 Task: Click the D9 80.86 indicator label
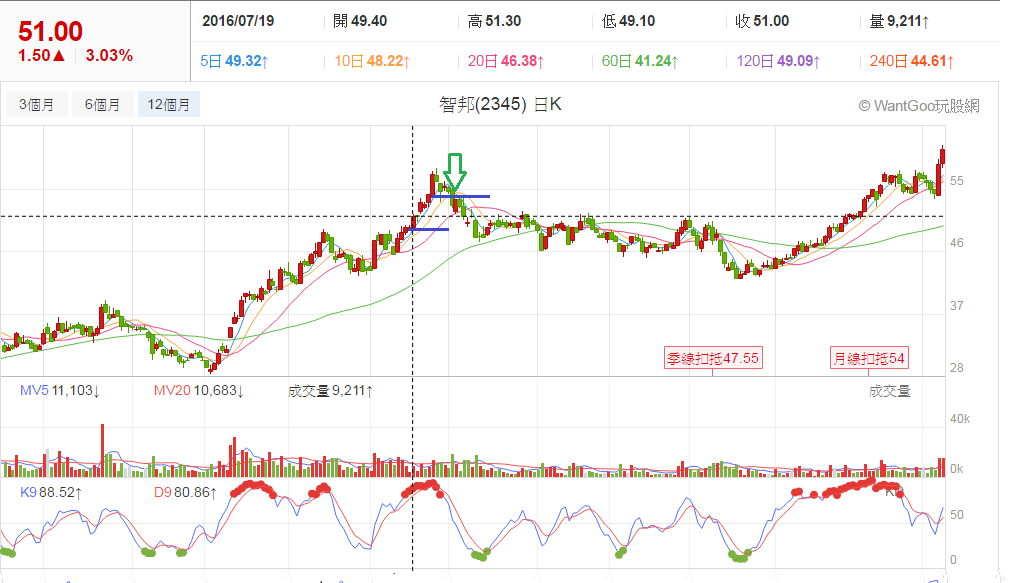[x=186, y=493]
